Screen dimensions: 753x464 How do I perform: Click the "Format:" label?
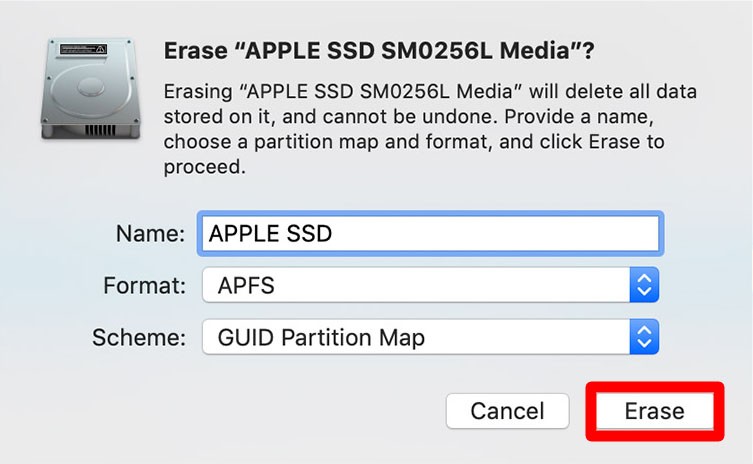pos(144,286)
